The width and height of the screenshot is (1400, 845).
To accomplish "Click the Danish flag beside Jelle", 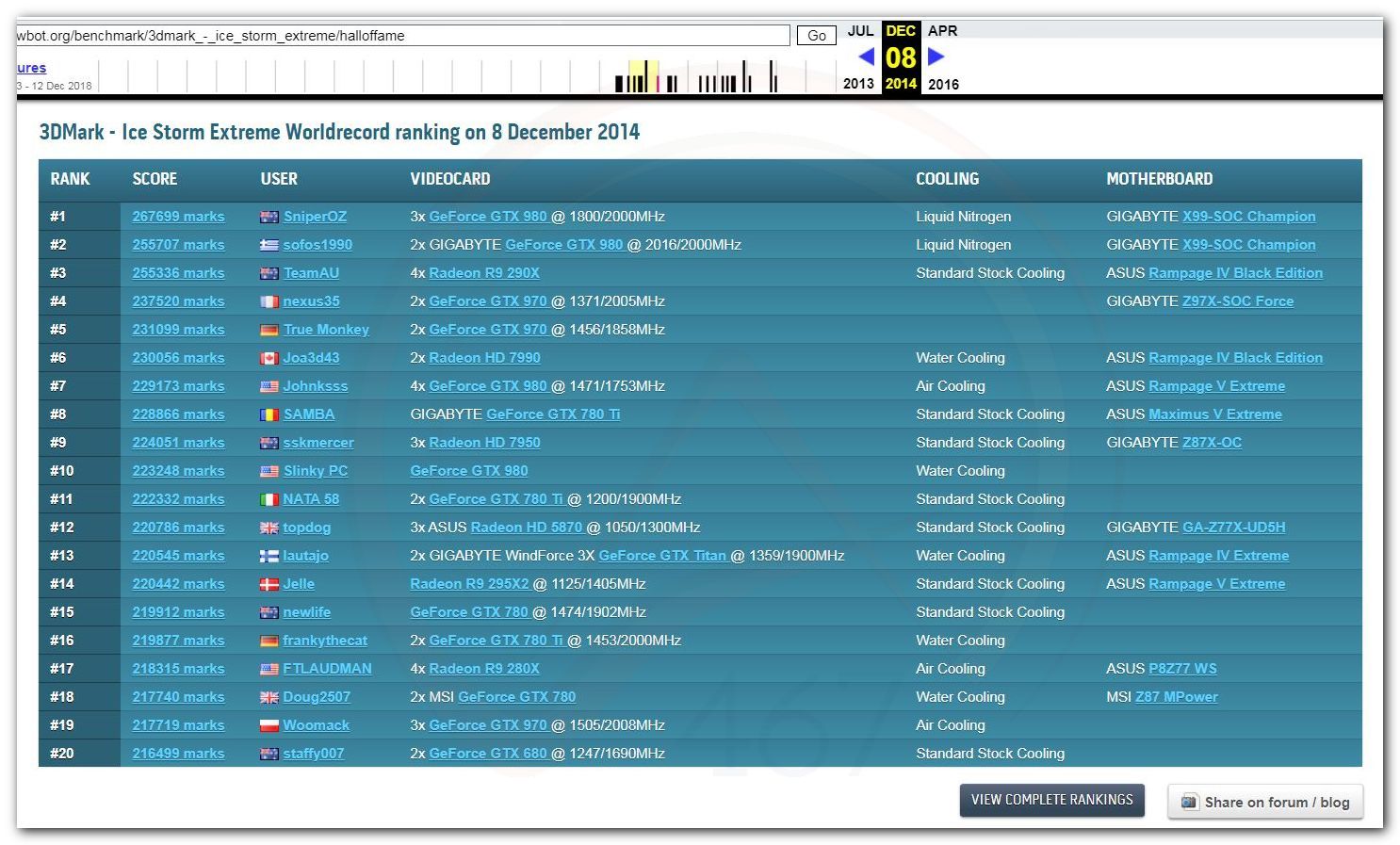I will (269, 584).
